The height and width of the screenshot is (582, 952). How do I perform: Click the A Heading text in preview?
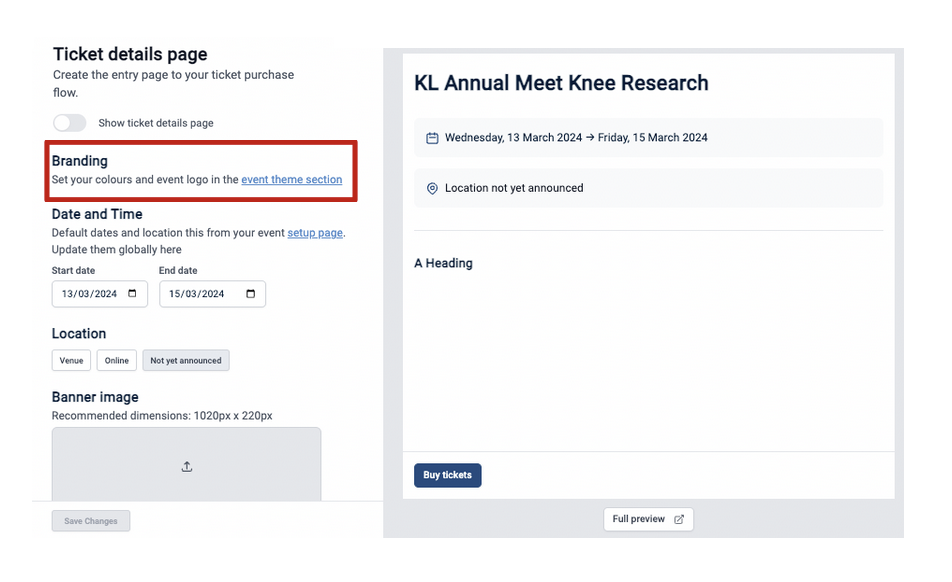[443, 263]
